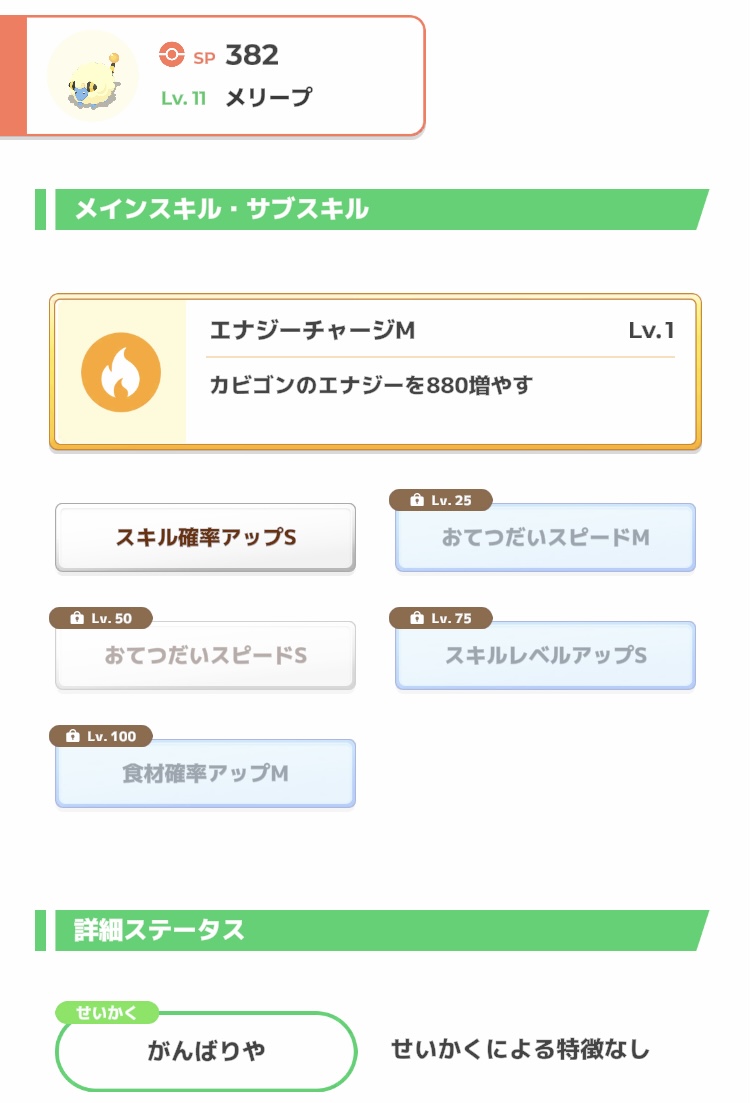Tap the がんばりや nature button
This screenshot has height=1103, width=750.
pos(206,1051)
